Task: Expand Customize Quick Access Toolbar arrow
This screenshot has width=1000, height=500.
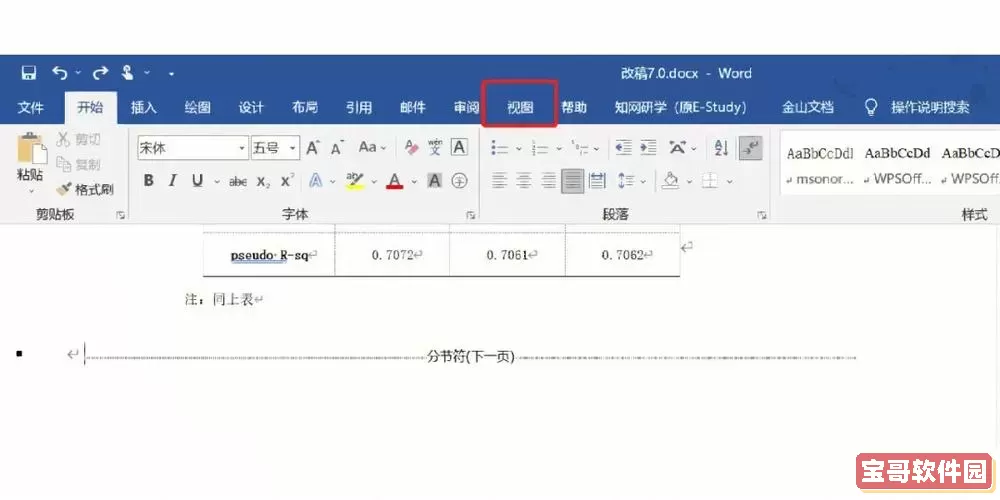Action: (x=171, y=75)
